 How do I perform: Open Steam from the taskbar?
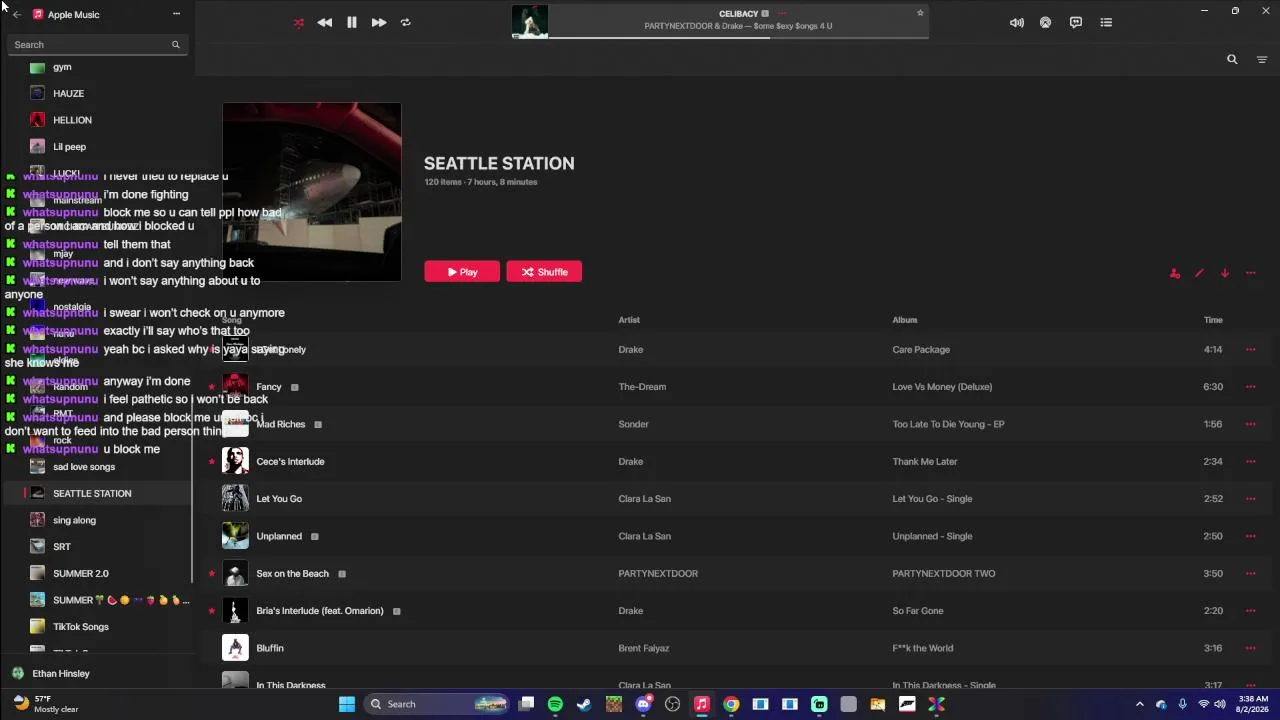click(x=585, y=704)
